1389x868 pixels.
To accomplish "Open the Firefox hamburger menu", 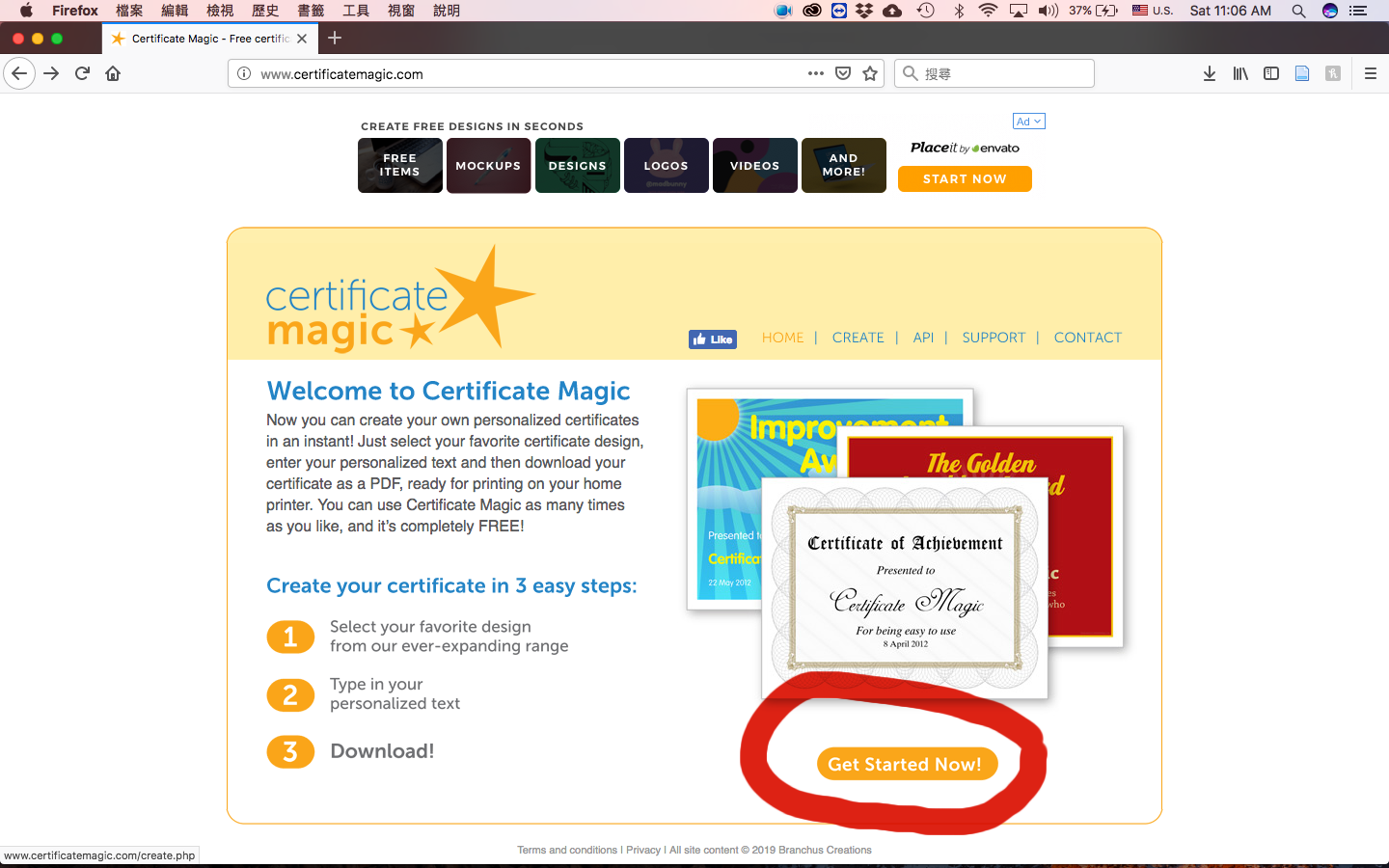I will click(x=1370, y=73).
